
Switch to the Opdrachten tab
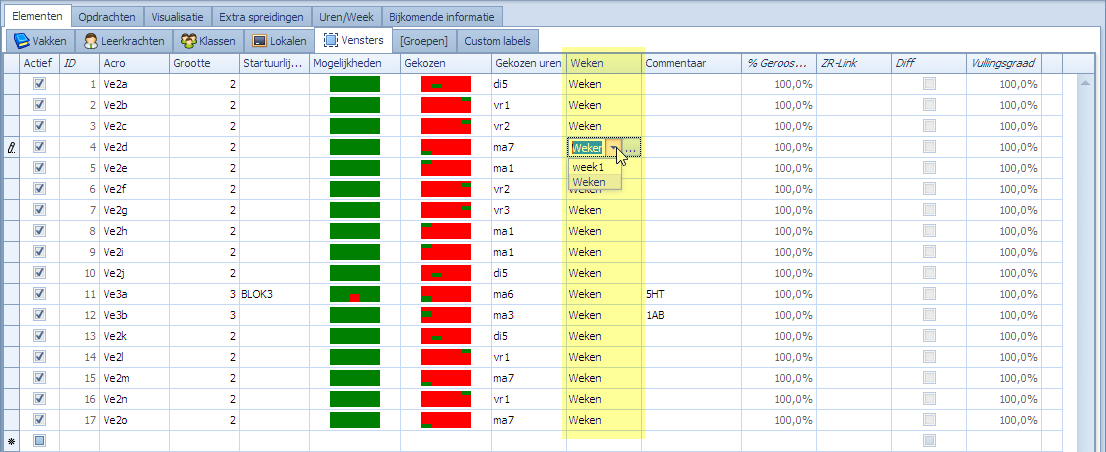click(x=107, y=16)
